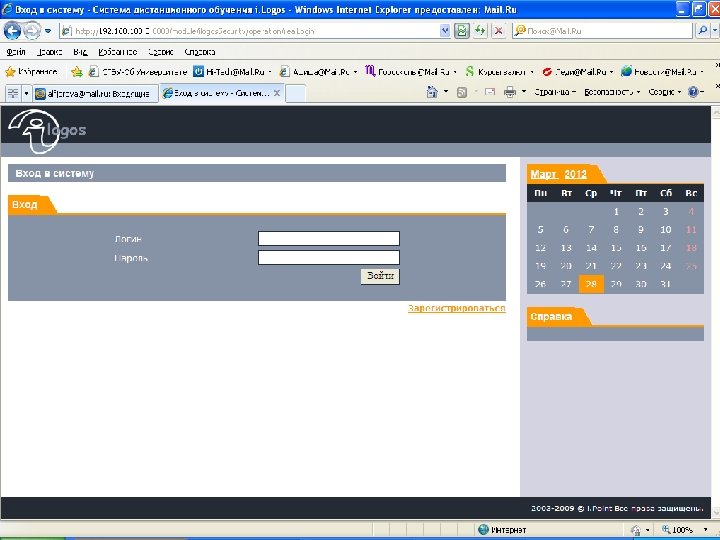Click the Home page icon
The image size is (720, 540).
point(432,92)
